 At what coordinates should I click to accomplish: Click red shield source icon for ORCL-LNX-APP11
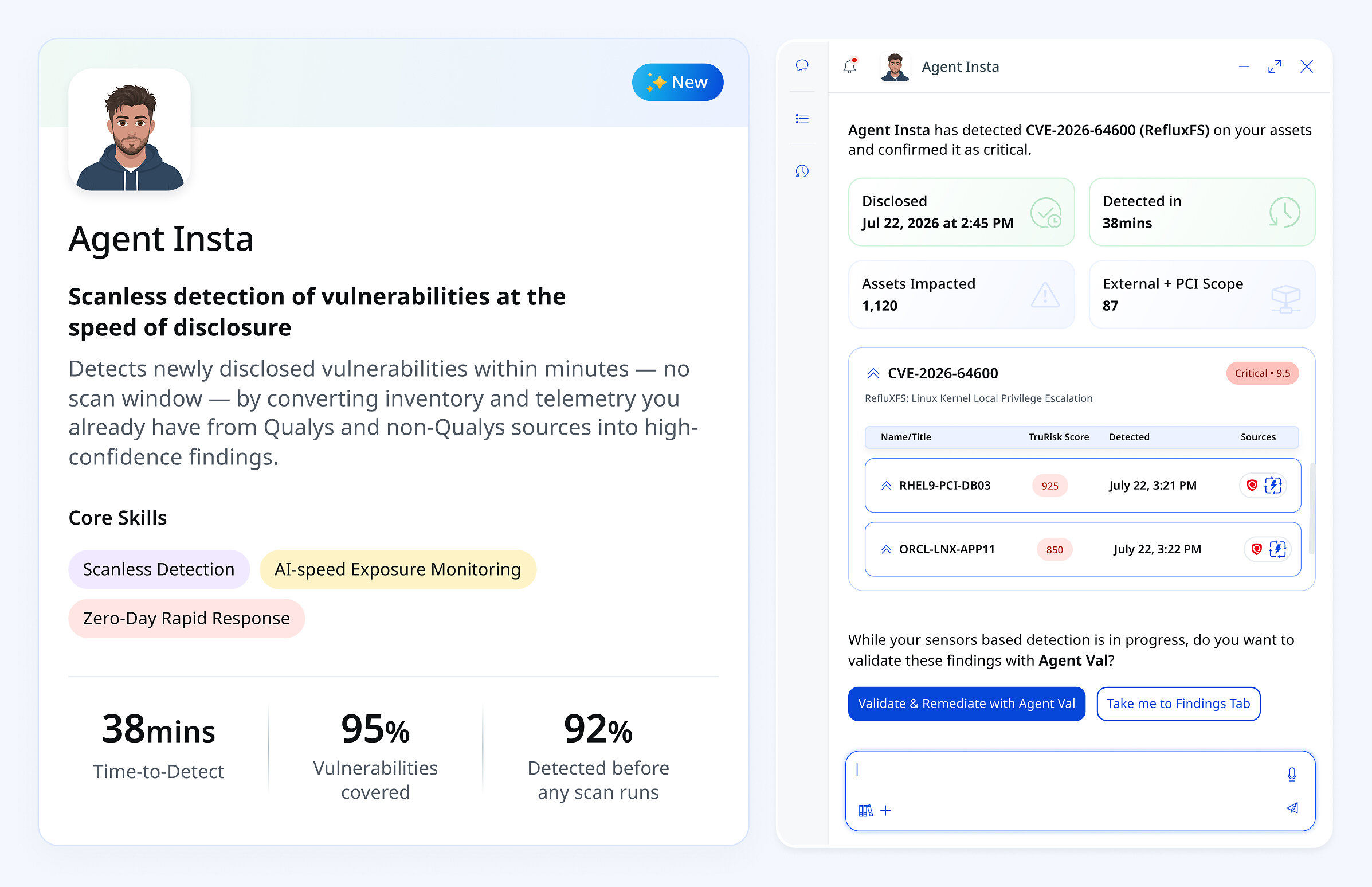tap(1256, 549)
